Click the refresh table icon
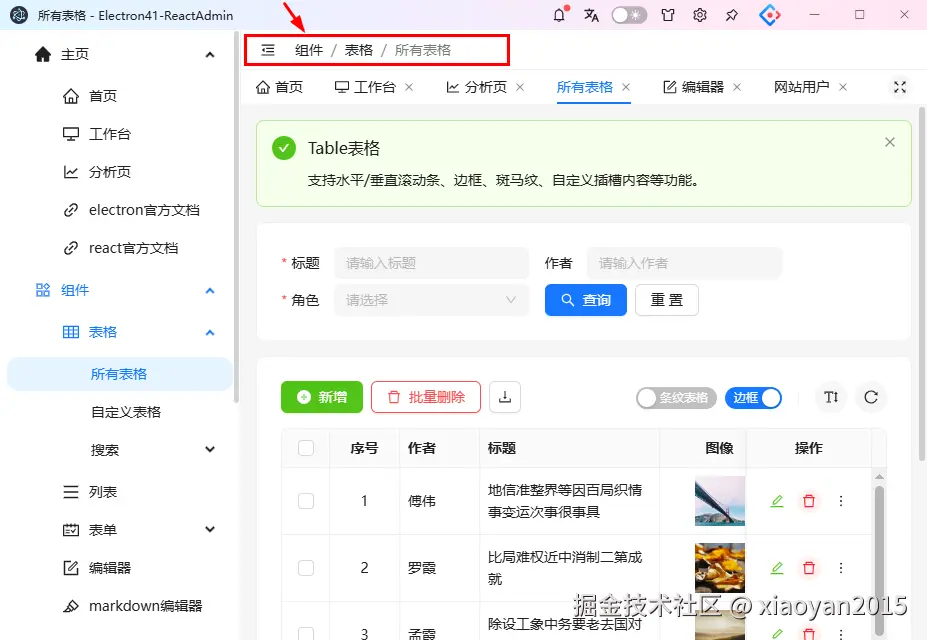The width and height of the screenshot is (927, 640). tap(871, 397)
